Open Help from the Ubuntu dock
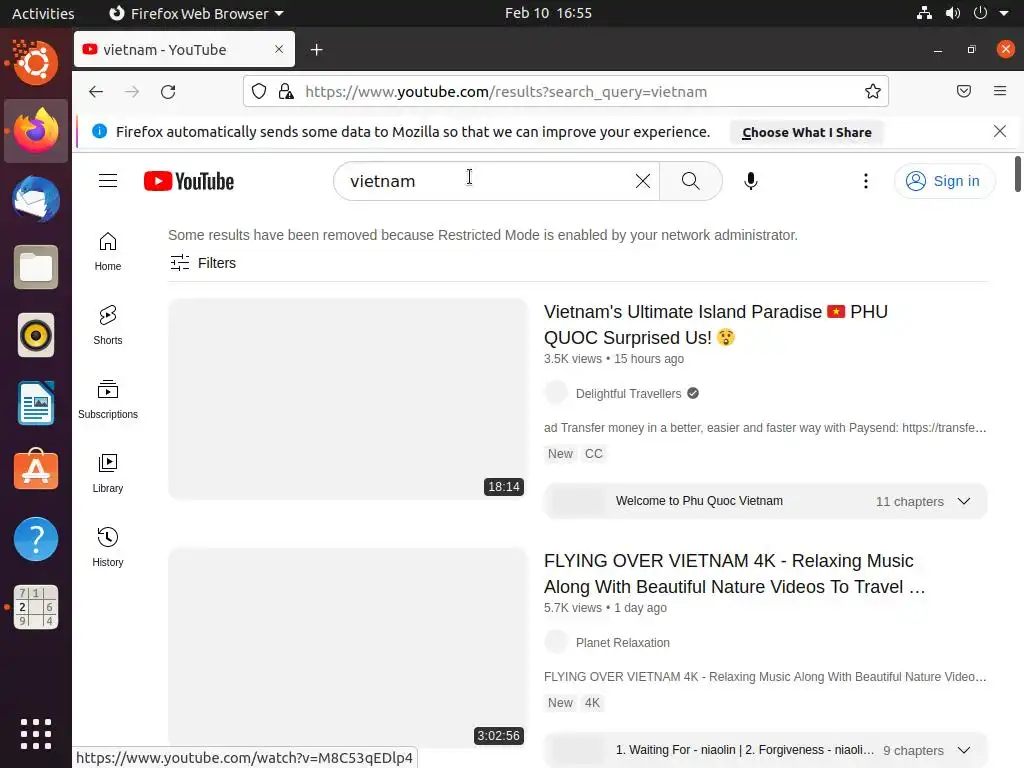 tap(36, 539)
